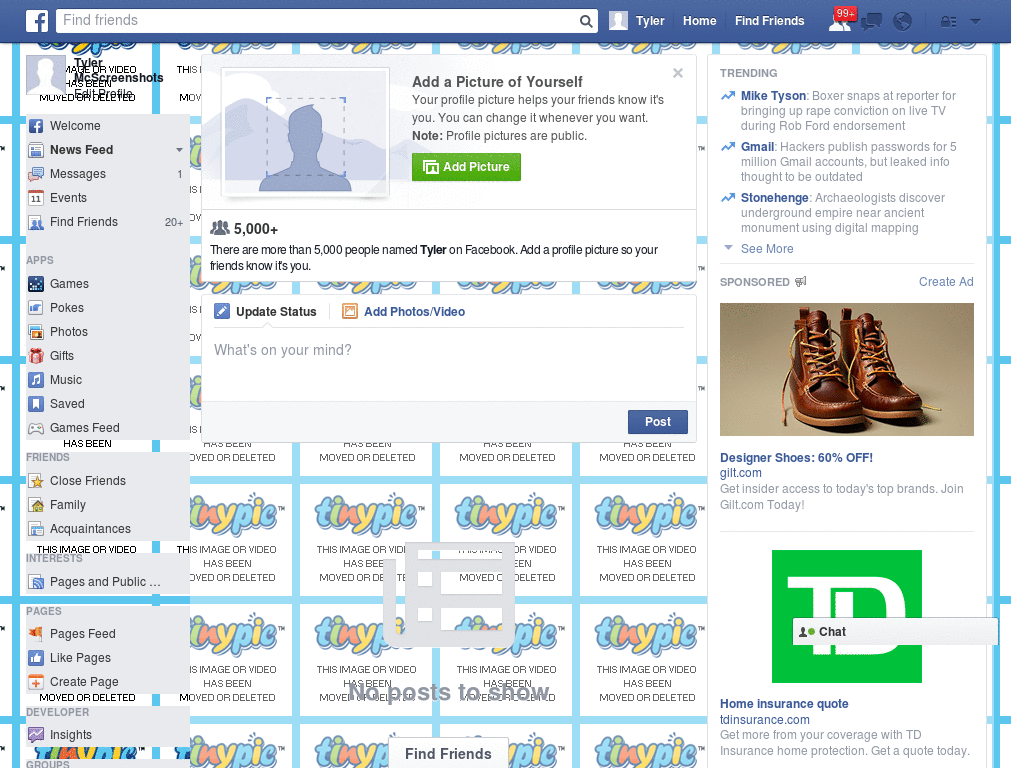1024x768 pixels.
Task: Go to Home in top bar
Action: [699, 21]
